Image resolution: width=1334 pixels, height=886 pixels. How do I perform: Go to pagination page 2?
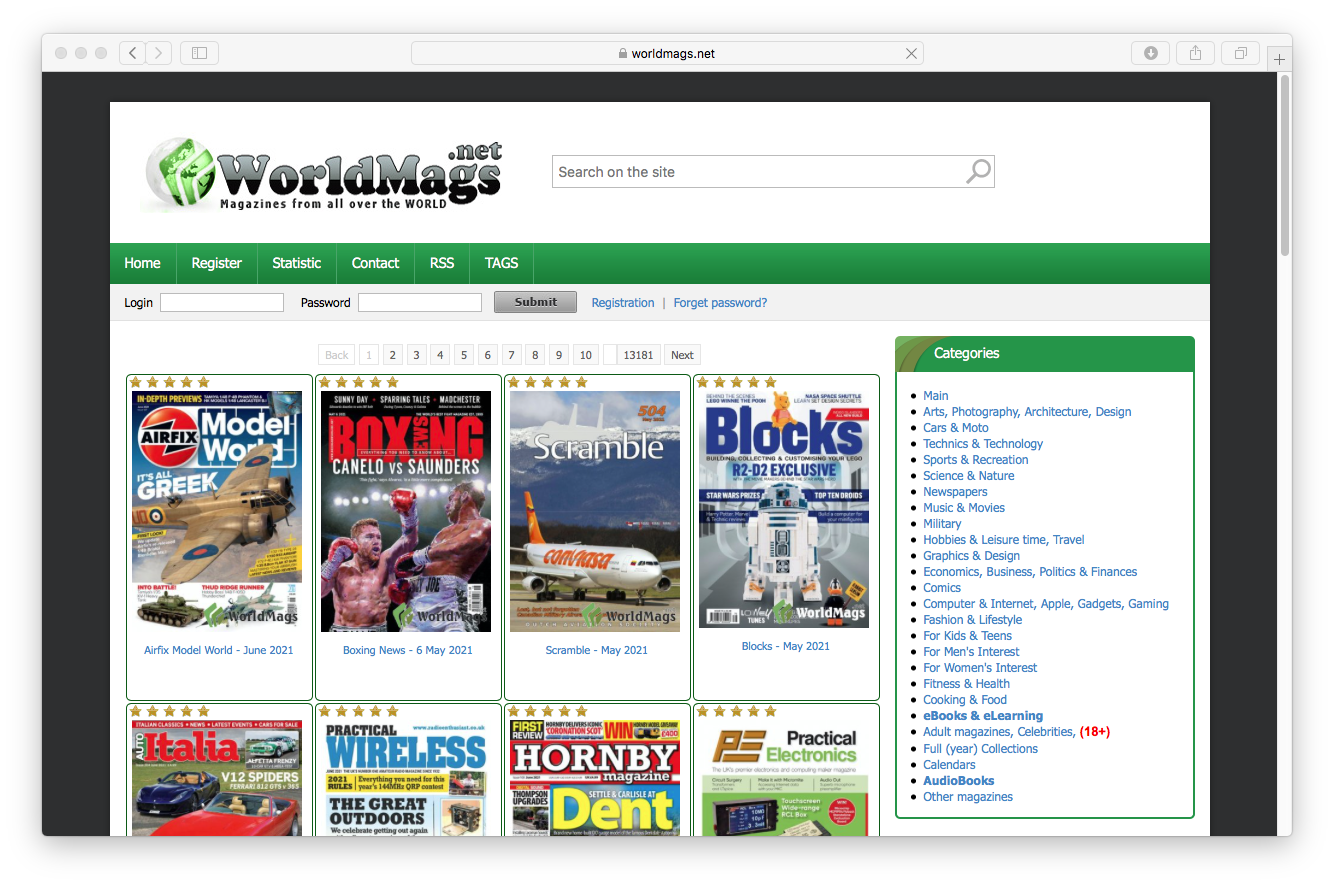pyautogui.click(x=392, y=355)
